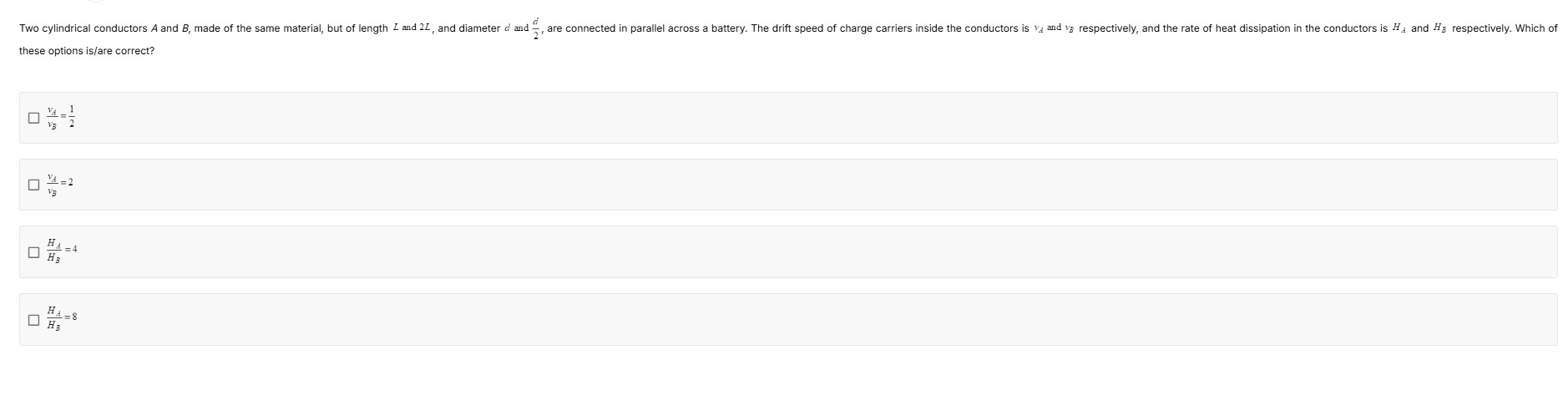Select the checkbox for HA/HB = 4
Viewport: 1568px width, 411px height.
tap(33, 251)
